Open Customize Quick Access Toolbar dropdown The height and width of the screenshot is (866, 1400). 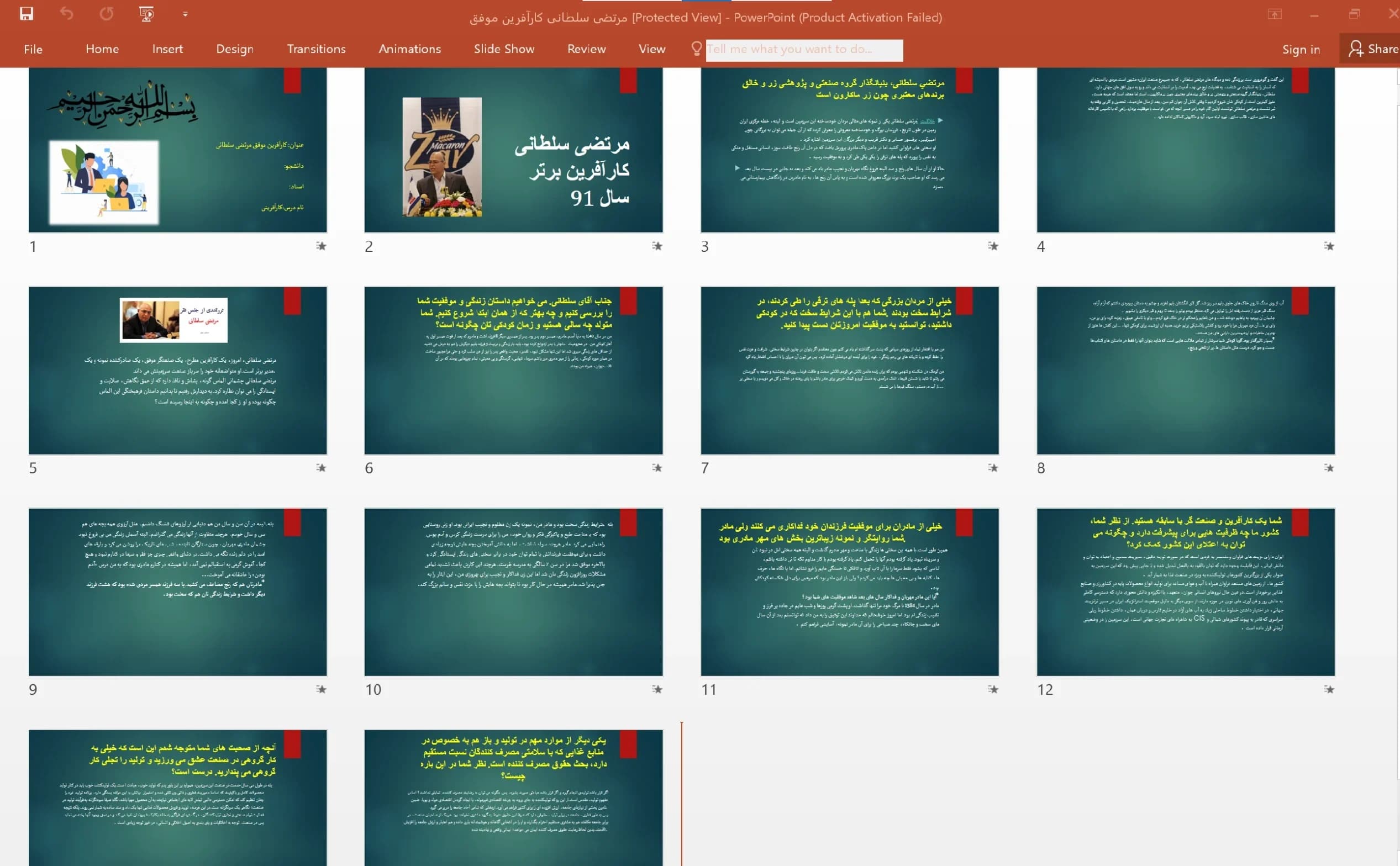(x=185, y=14)
